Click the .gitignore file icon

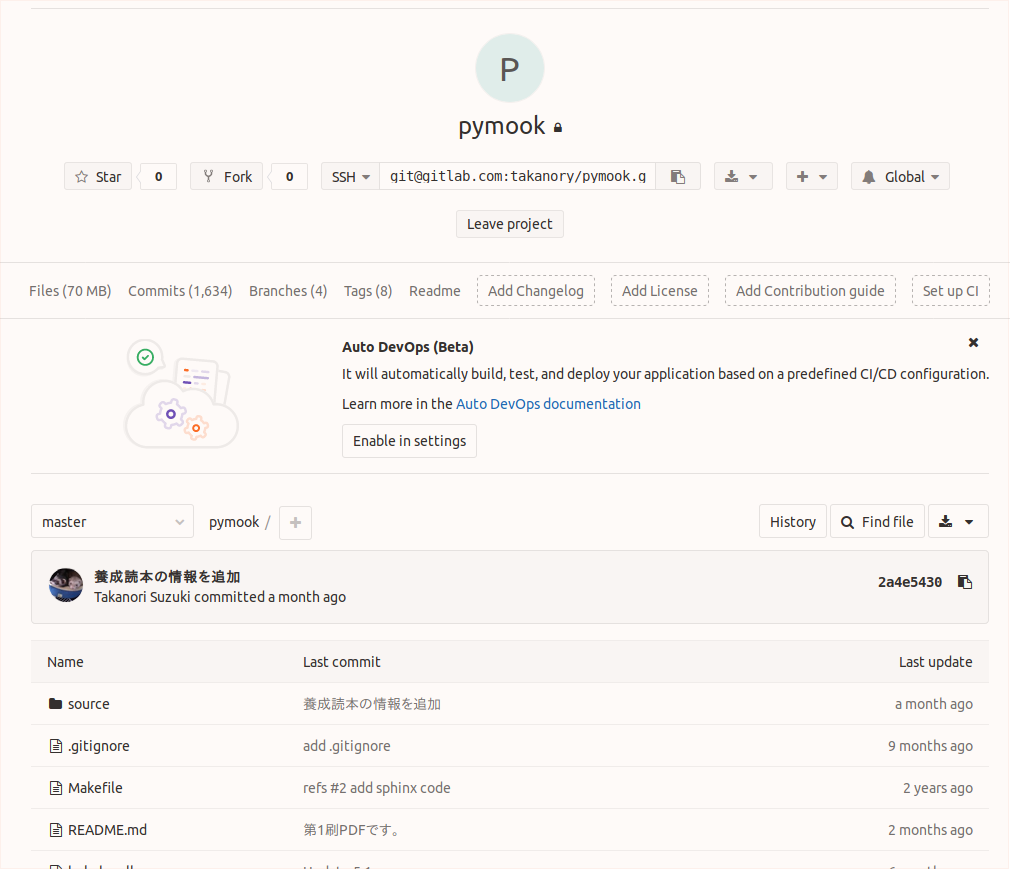56,746
